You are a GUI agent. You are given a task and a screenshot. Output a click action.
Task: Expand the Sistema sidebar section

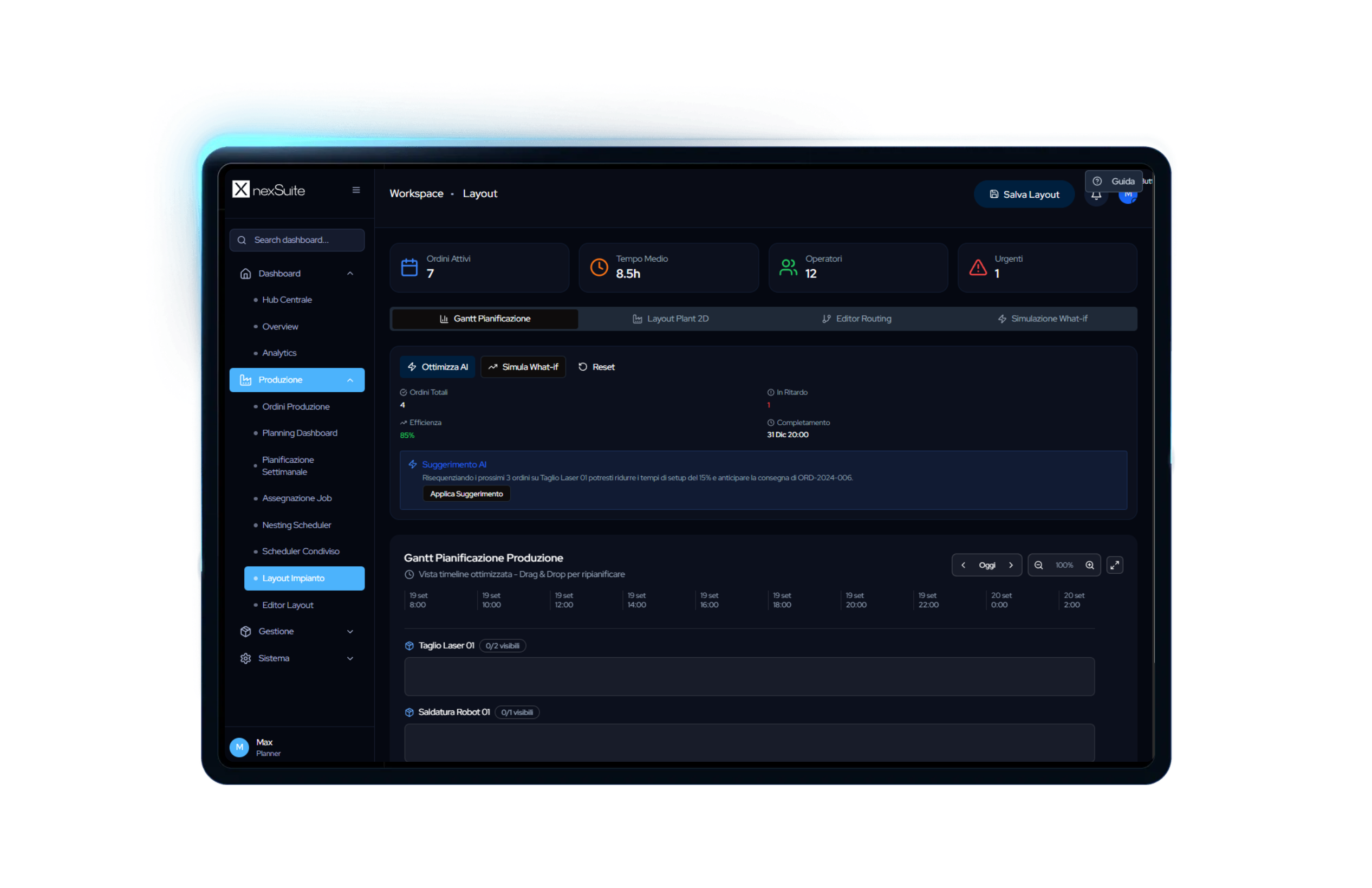[350, 658]
